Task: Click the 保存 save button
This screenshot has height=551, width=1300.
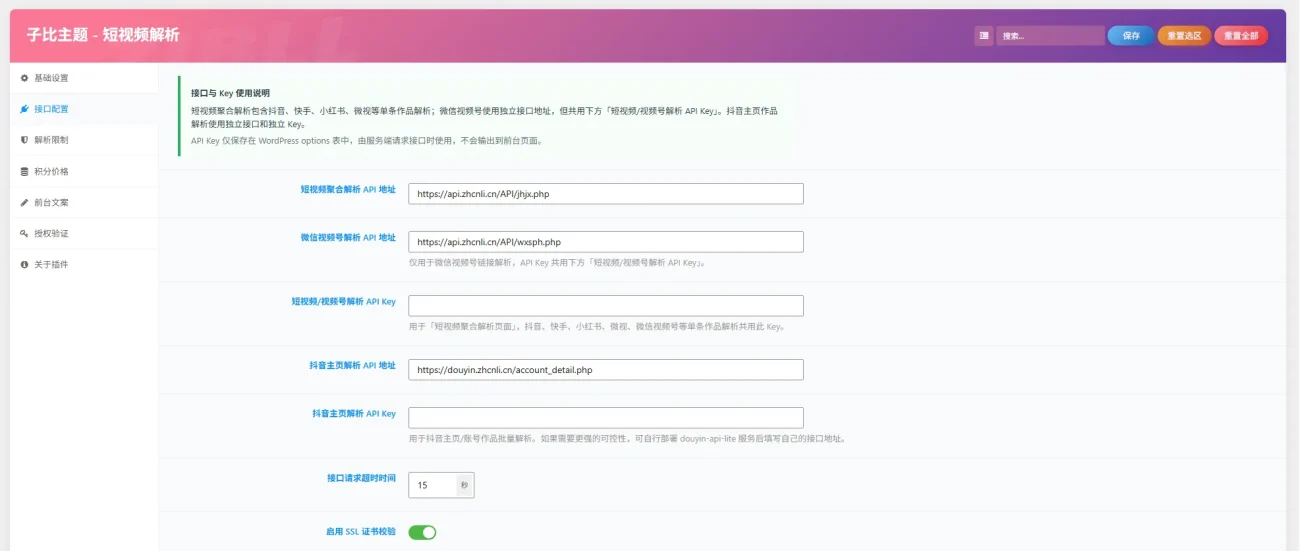Action: (1131, 36)
